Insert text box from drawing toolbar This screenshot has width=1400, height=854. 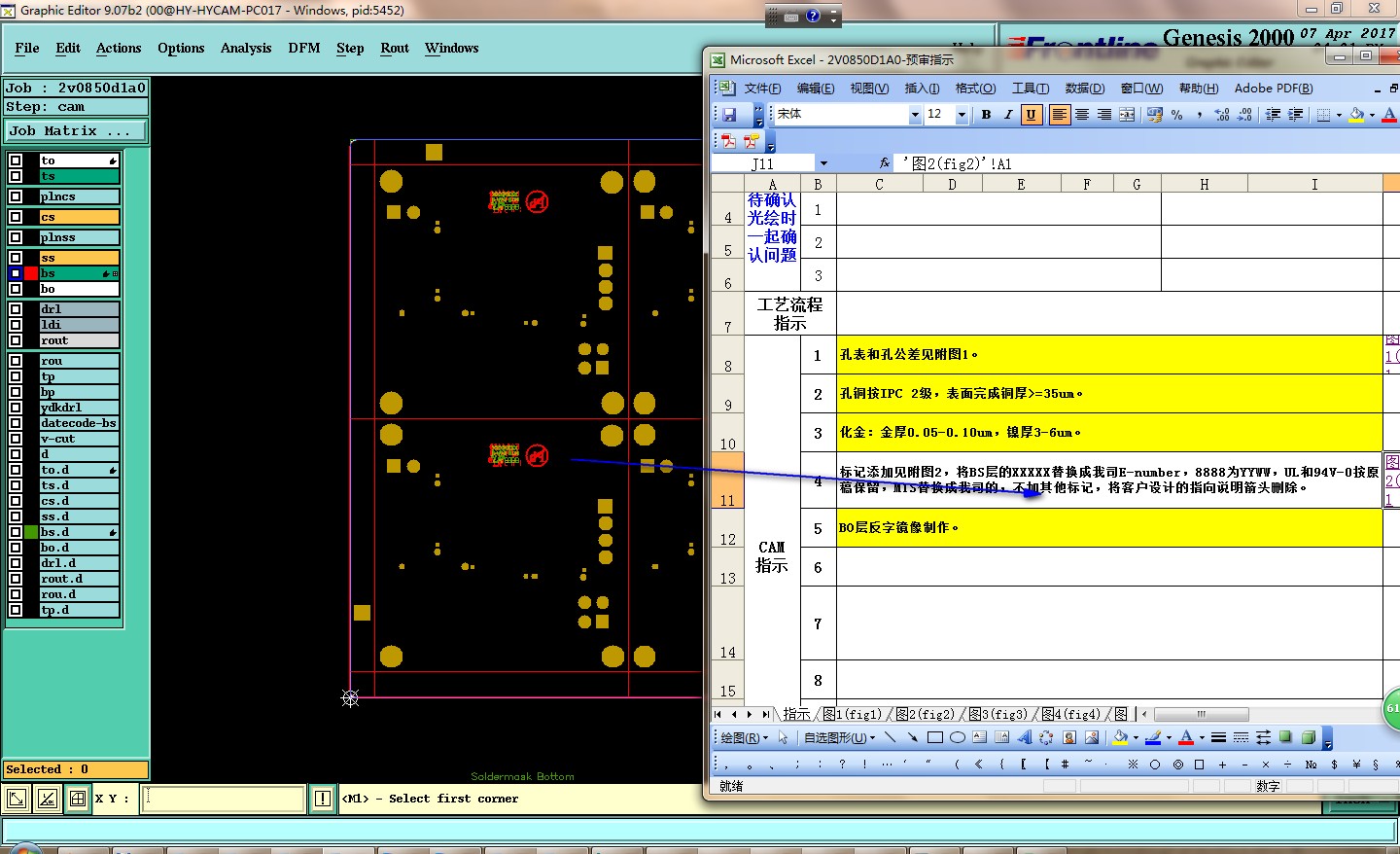[x=979, y=737]
